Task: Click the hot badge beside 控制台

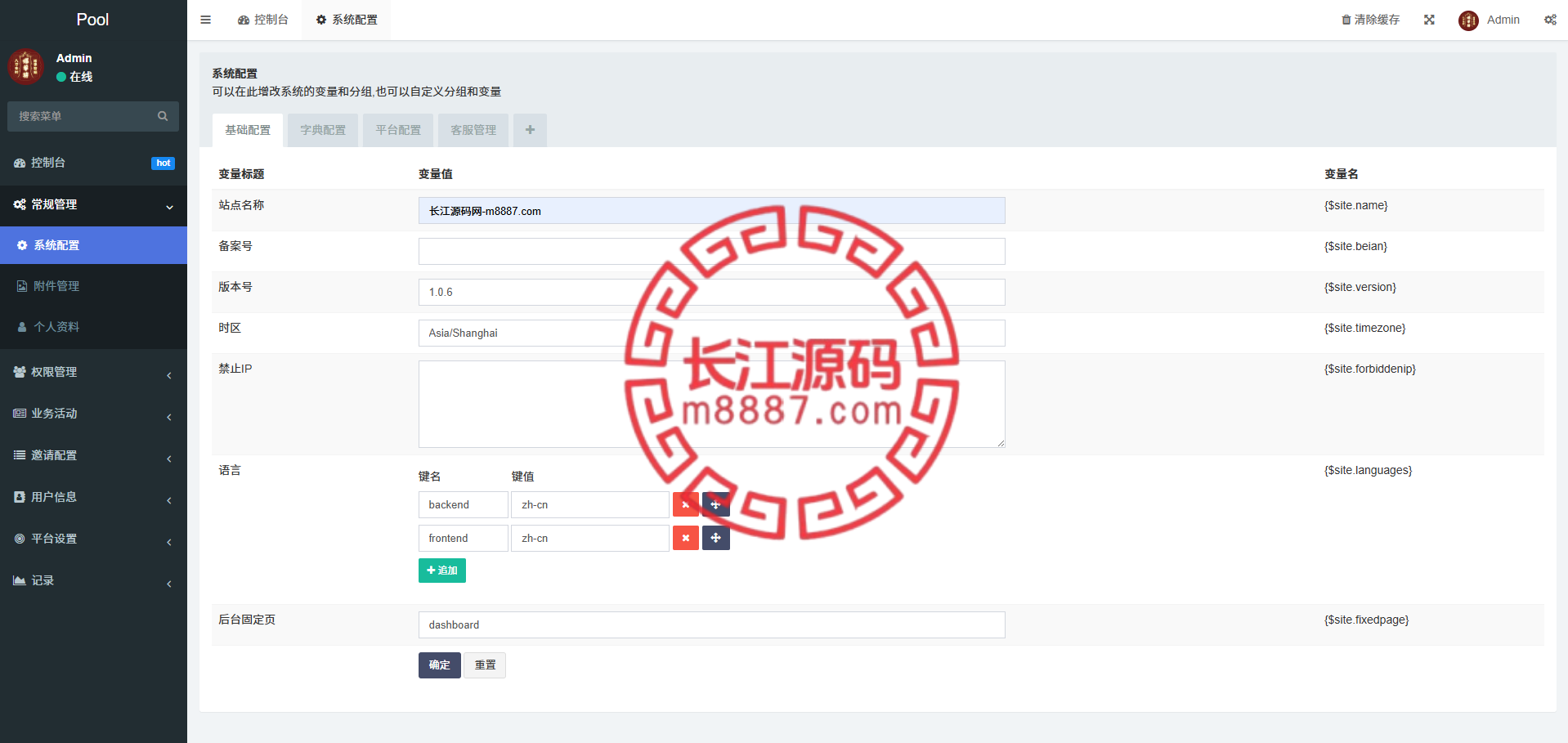Action: point(164,163)
